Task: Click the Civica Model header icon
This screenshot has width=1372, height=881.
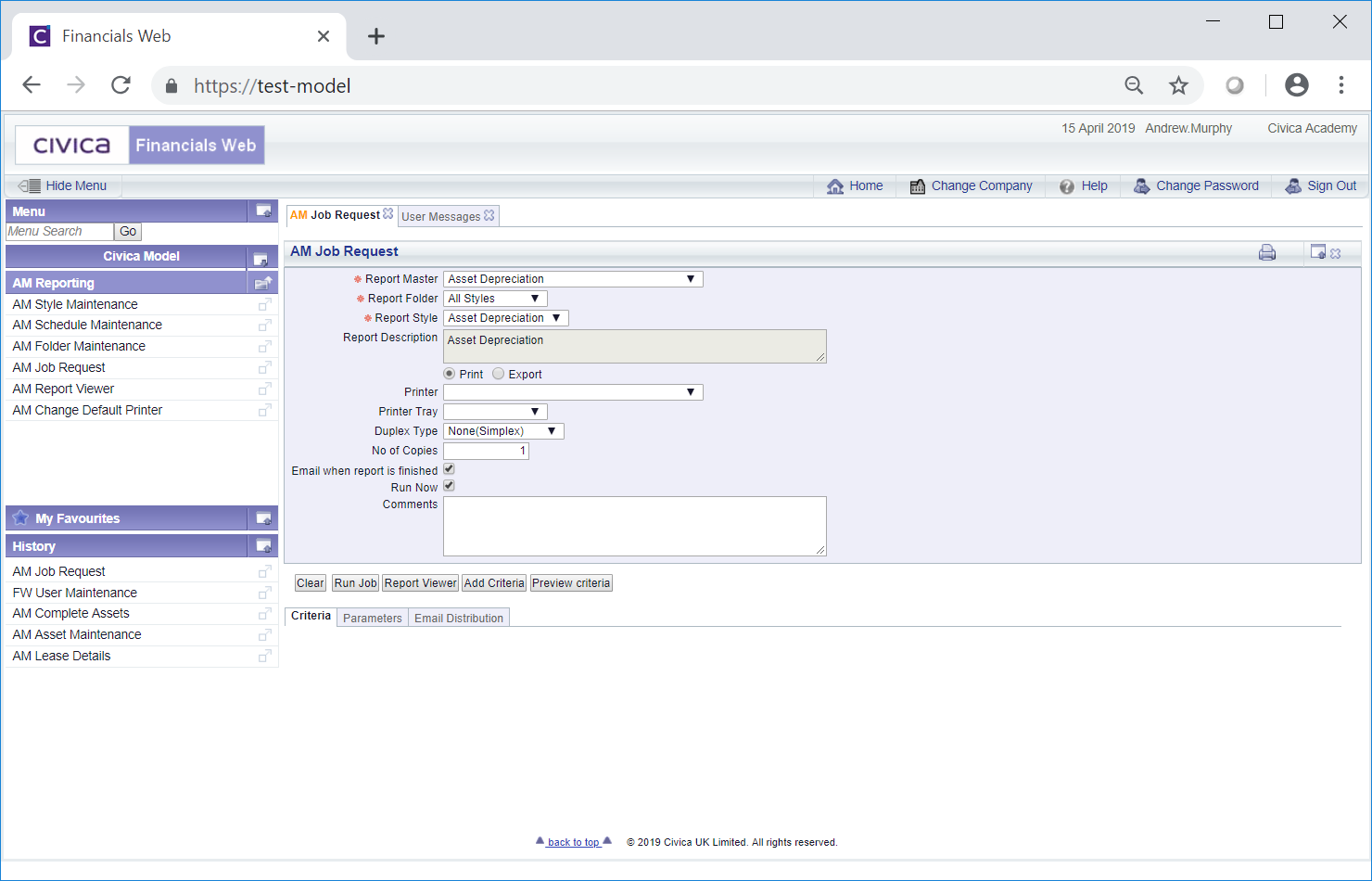Action: (x=260, y=258)
